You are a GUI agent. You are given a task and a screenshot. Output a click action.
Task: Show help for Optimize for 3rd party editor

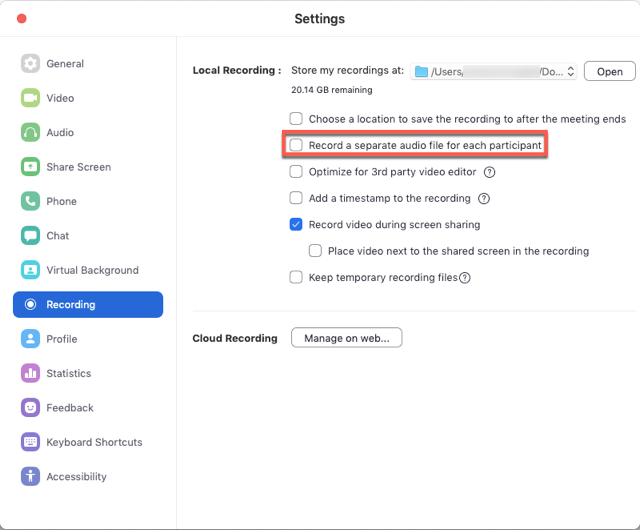point(489,172)
